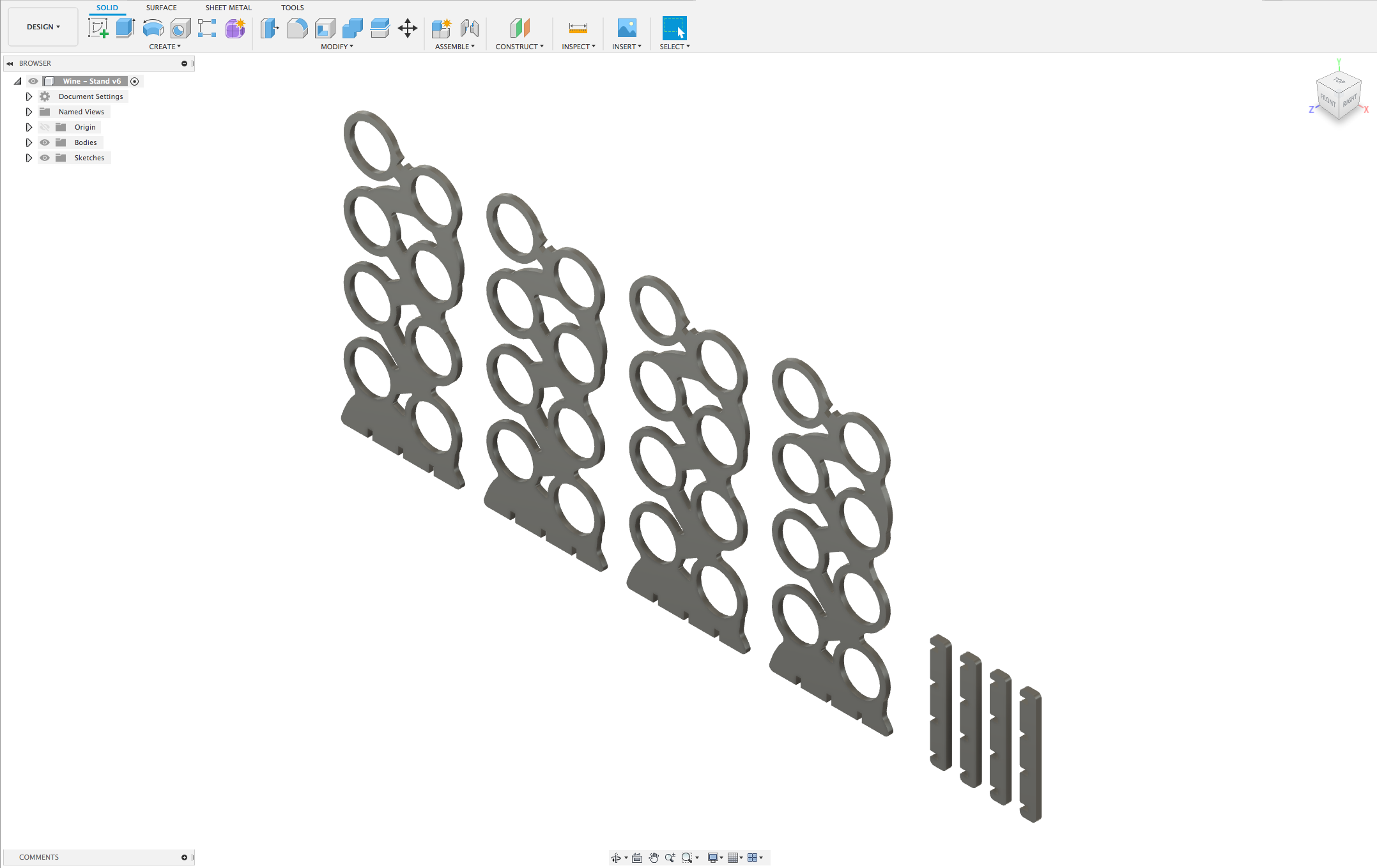The height and width of the screenshot is (868, 1377).
Task: Select the Create Form tool
Action: (x=235, y=28)
